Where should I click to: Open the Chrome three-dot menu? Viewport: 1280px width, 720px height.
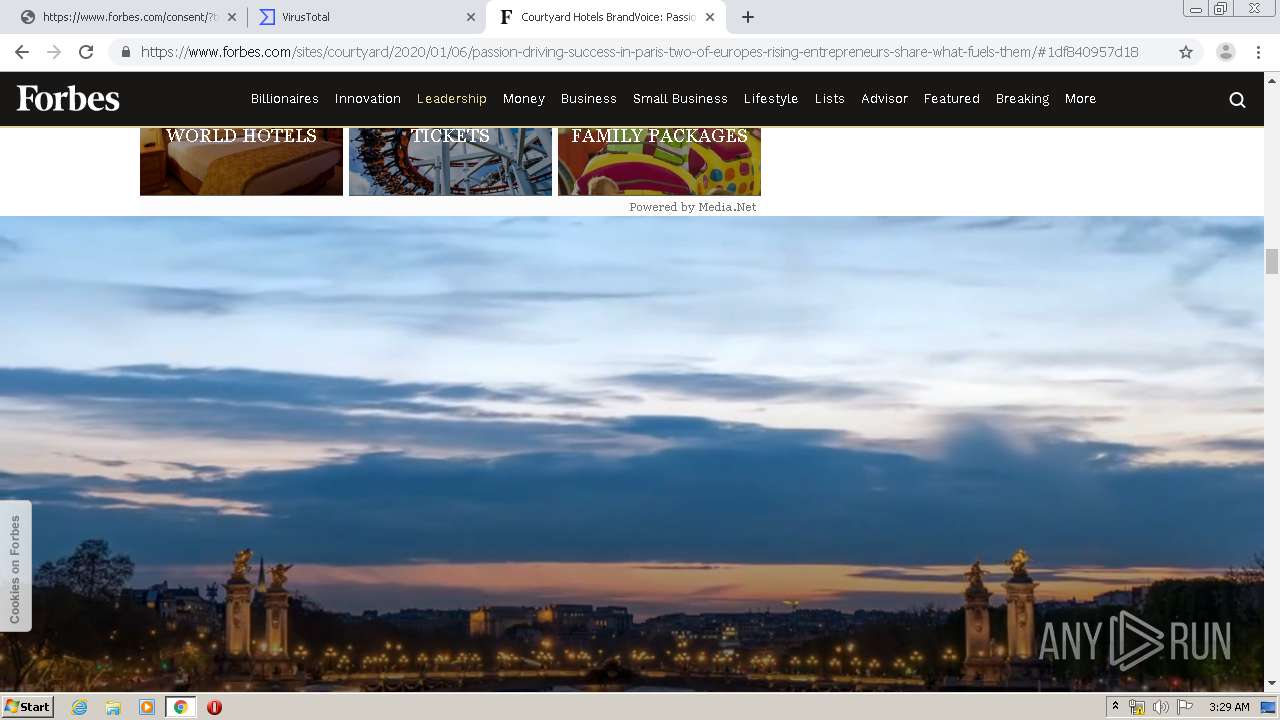(1258, 52)
